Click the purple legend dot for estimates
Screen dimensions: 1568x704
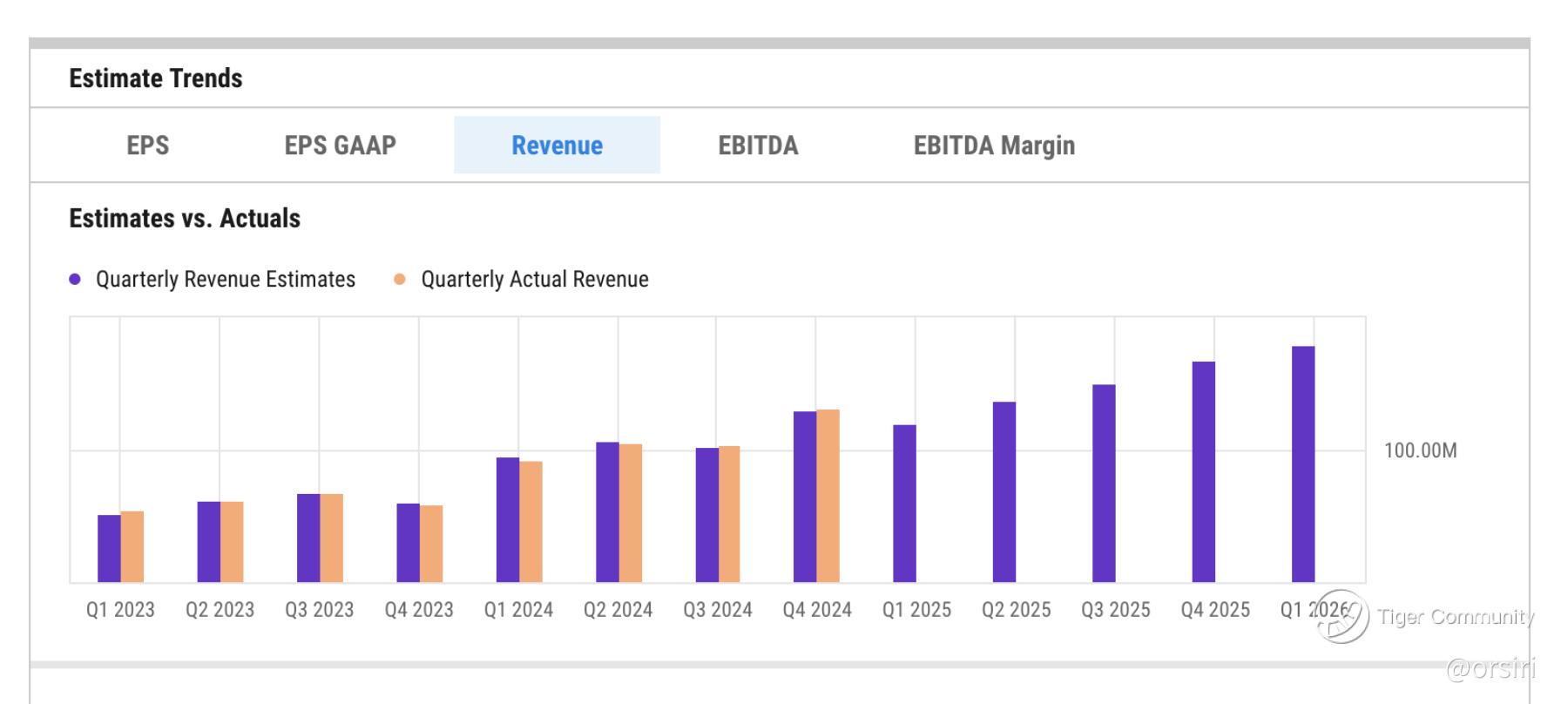[x=75, y=280]
